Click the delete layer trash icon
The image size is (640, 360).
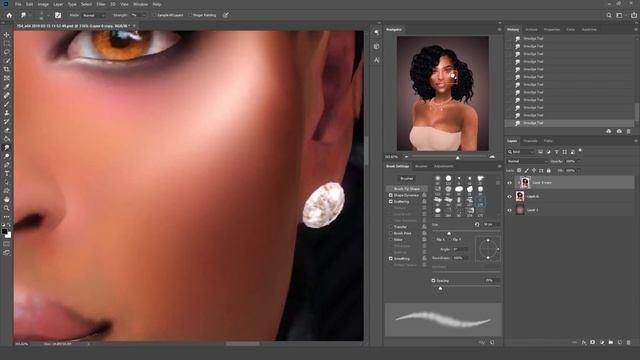click(629, 342)
